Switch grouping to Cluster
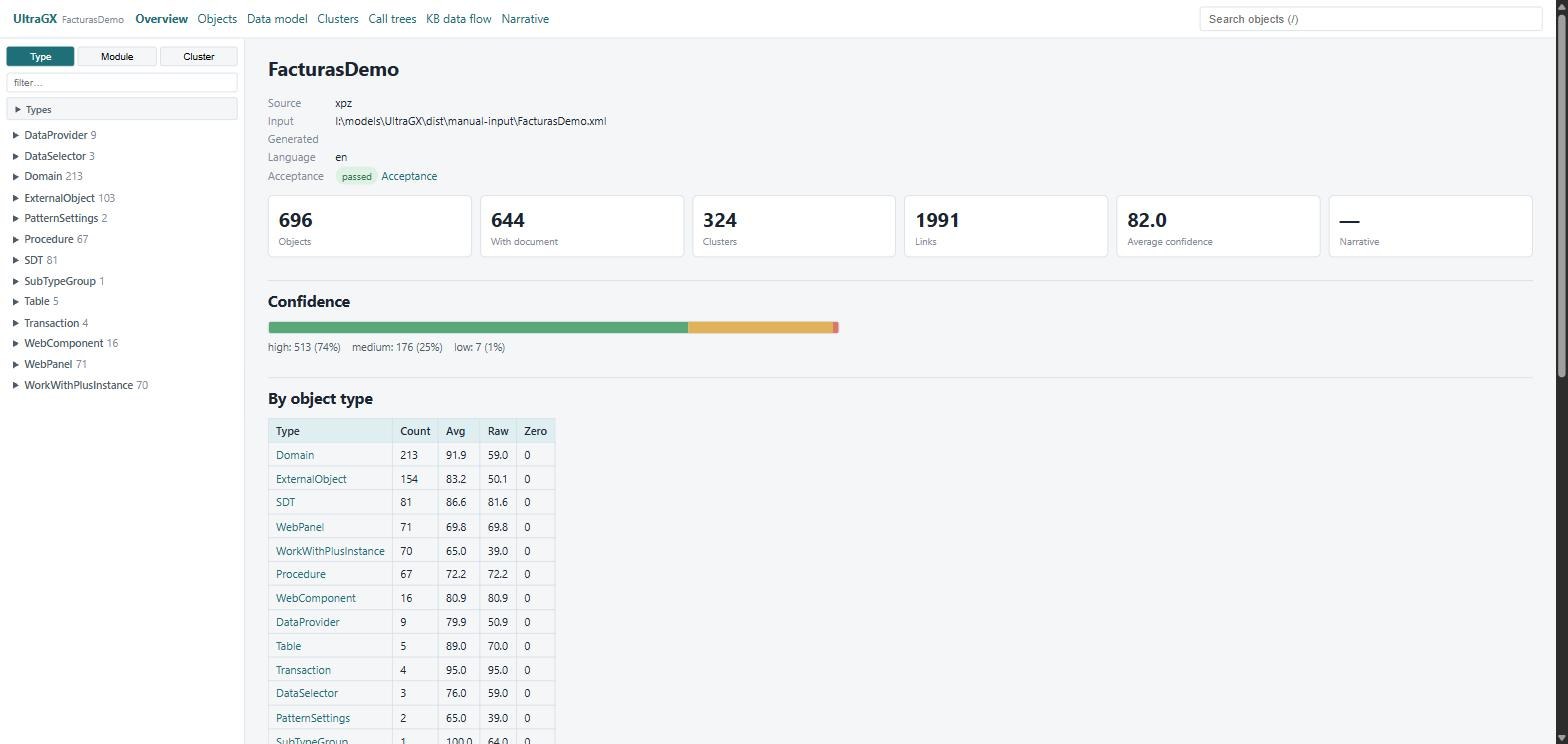Screen dimensions: 1568x744 [198, 56]
